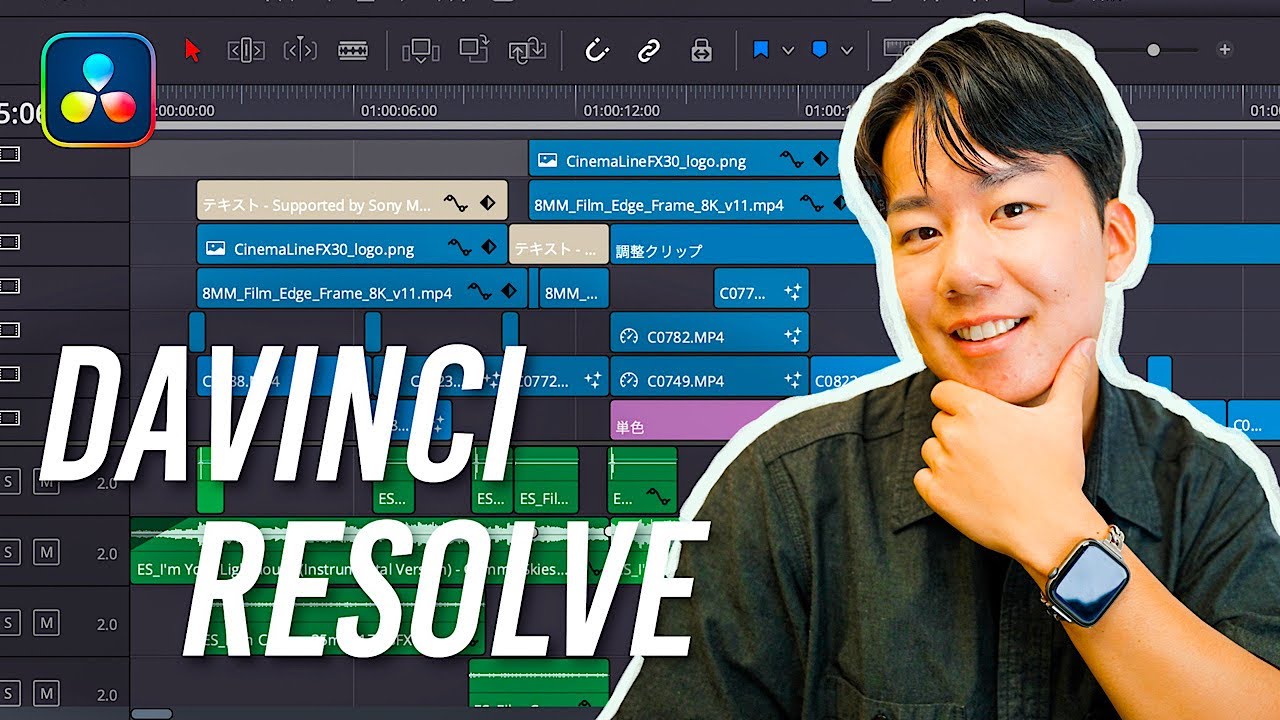Select CinemaLineFX30_logo.png clip on the top video track
This screenshot has height=720, width=1280.
point(685,158)
